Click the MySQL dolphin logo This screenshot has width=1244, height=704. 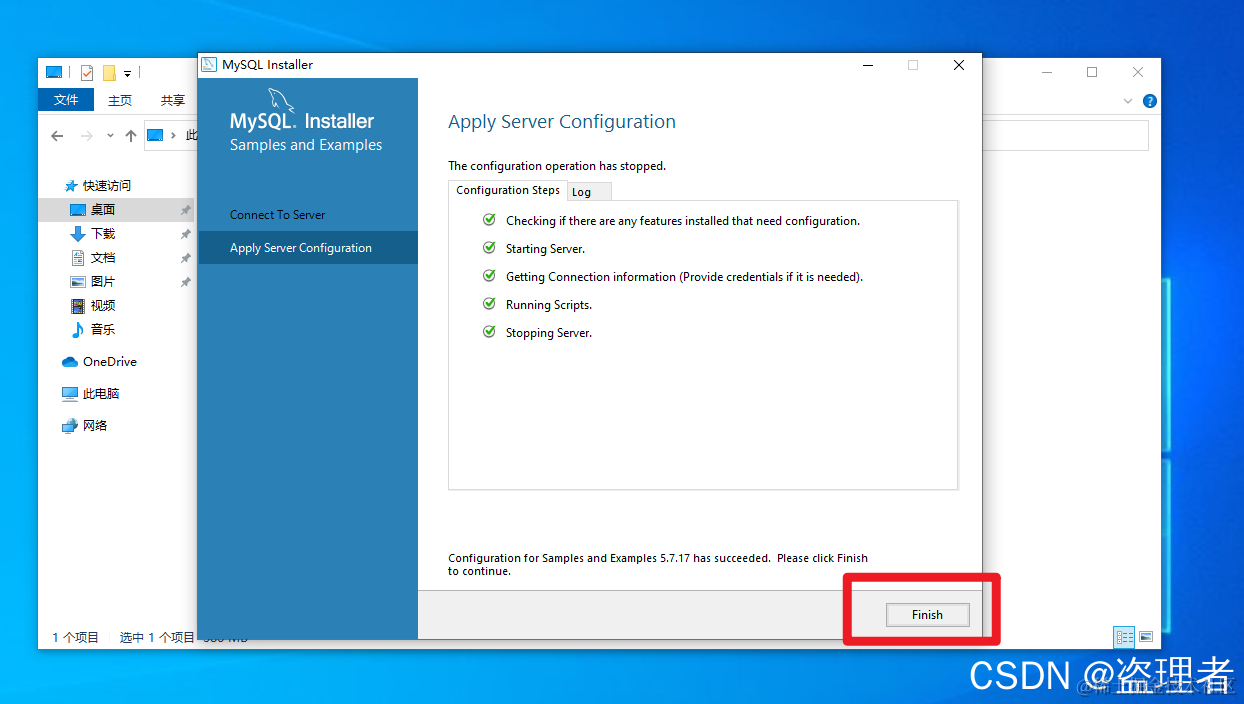282,100
